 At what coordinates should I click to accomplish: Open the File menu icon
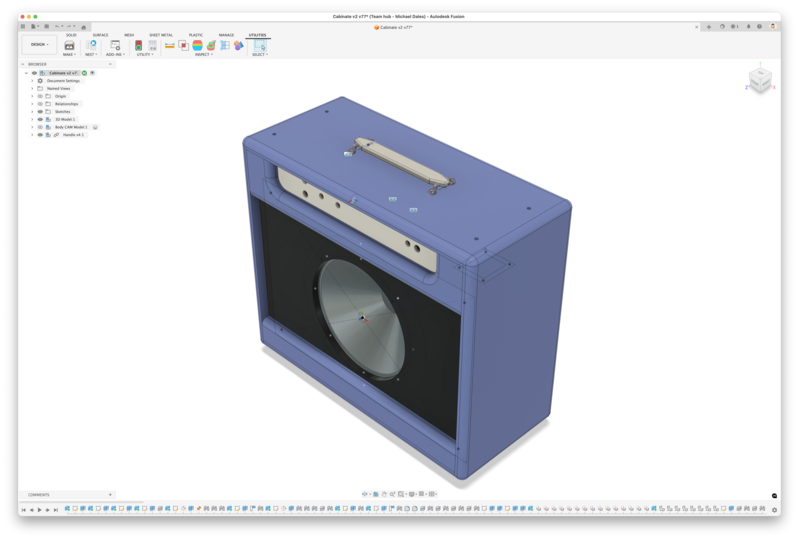click(34, 26)
